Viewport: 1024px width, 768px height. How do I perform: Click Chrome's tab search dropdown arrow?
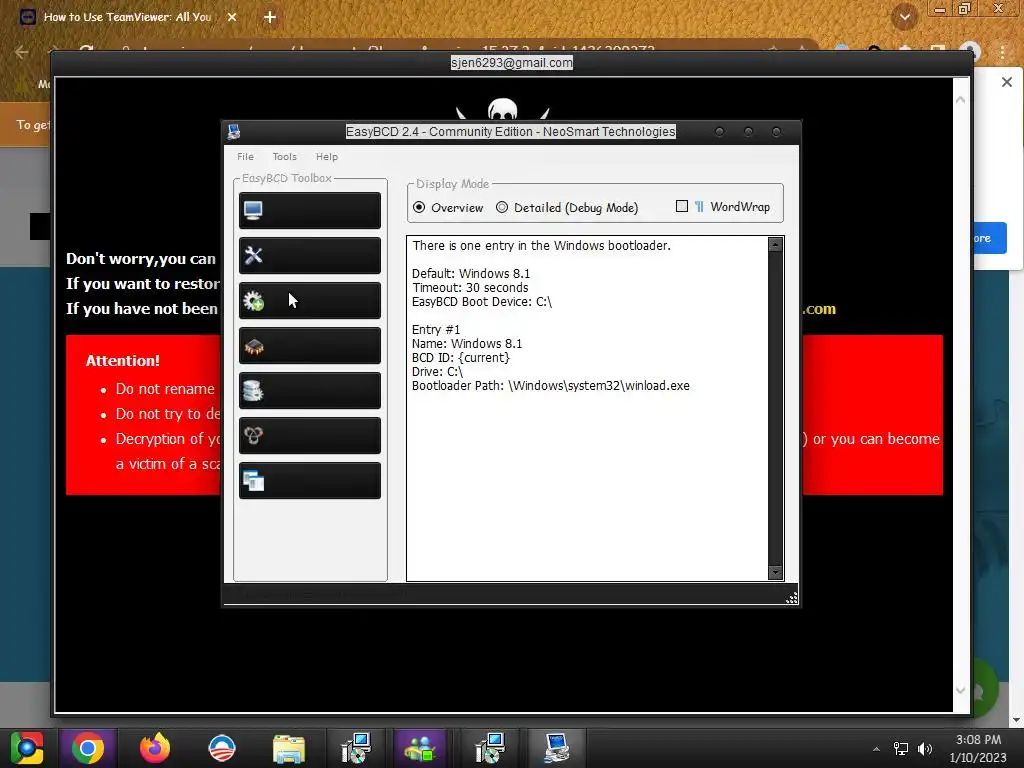904,17
